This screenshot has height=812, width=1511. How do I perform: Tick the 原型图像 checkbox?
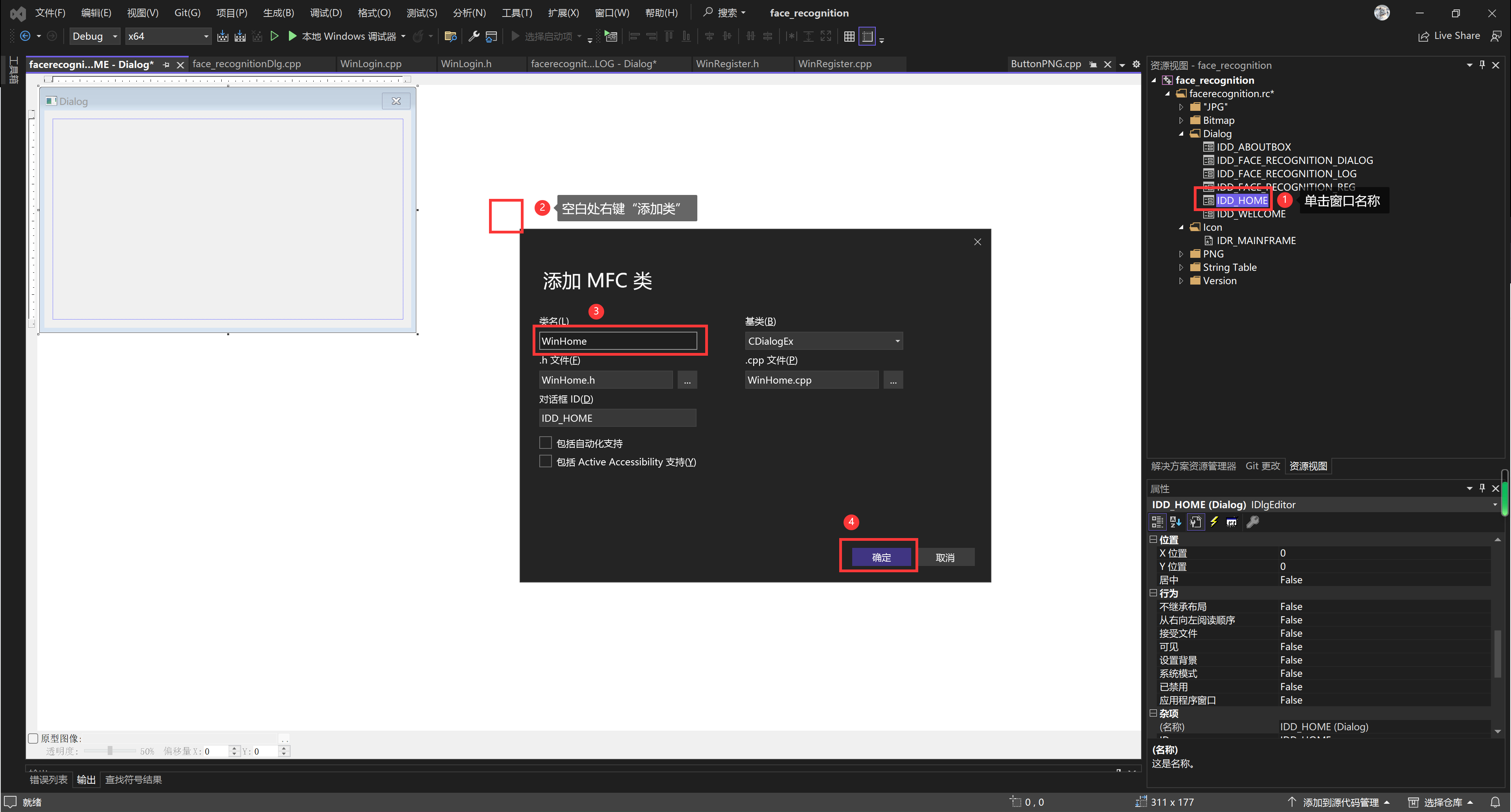point(33,738)
